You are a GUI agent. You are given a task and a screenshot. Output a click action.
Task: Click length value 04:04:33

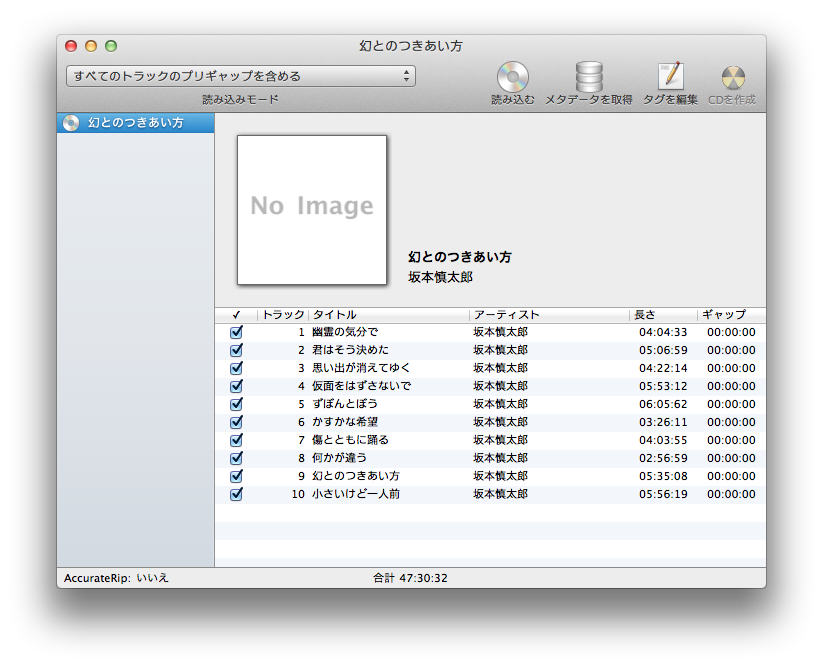click(663, 332)
